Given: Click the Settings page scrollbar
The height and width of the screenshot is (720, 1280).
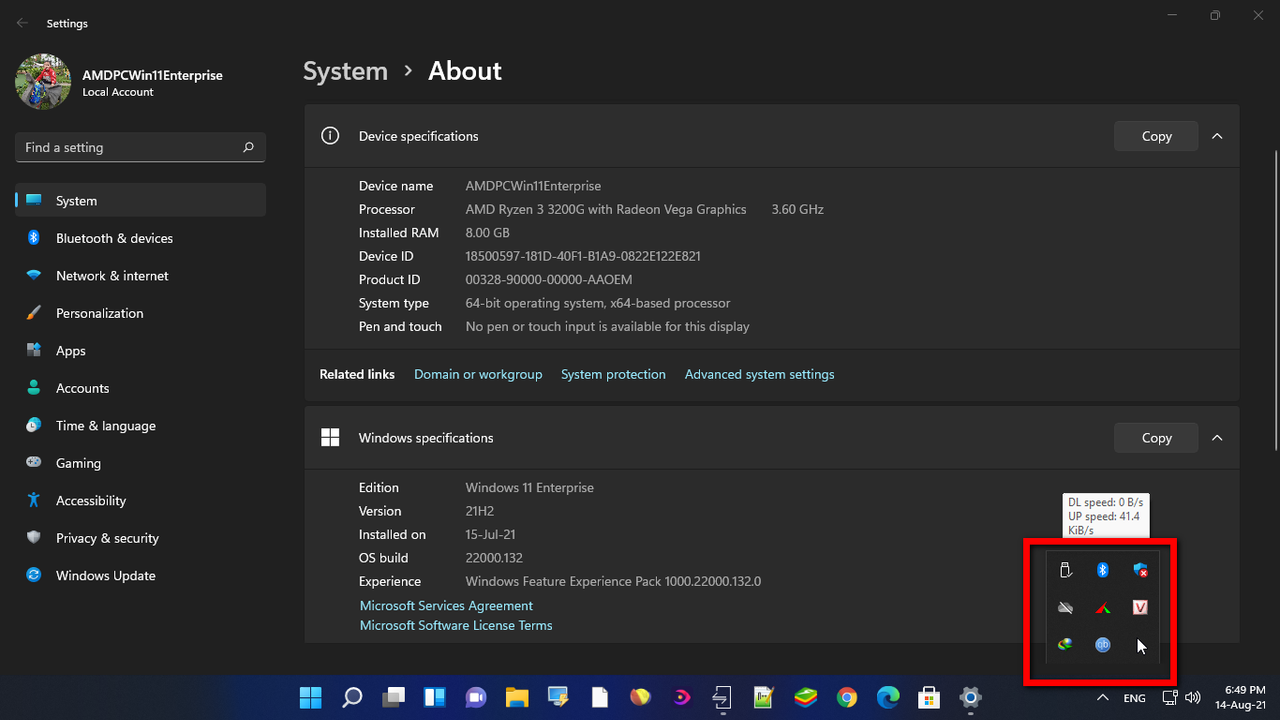Looking at the screenshot, I should [1275, 300].
